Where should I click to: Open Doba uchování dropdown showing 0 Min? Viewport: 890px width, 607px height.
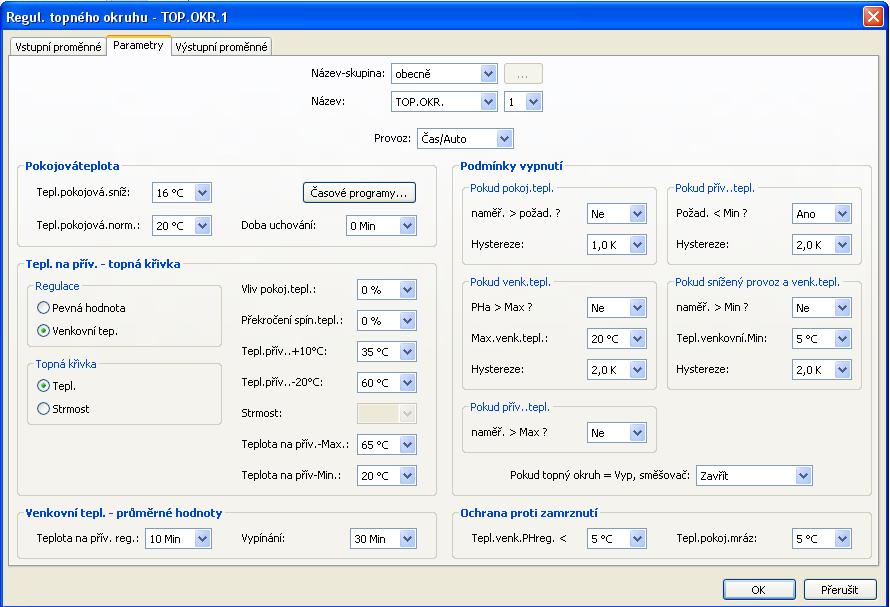point(381,225)
